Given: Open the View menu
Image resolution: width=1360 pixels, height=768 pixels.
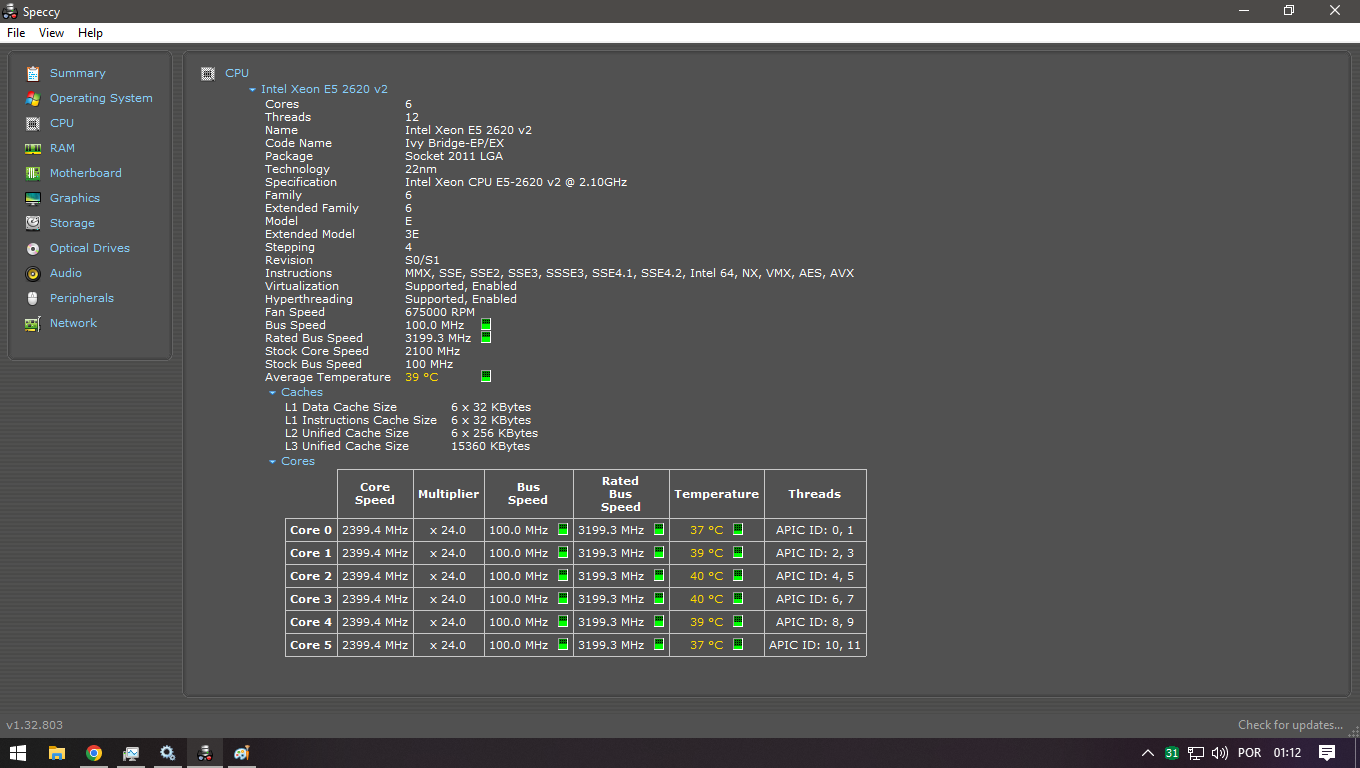Looking at the screenshot, I should pos(51,33).
